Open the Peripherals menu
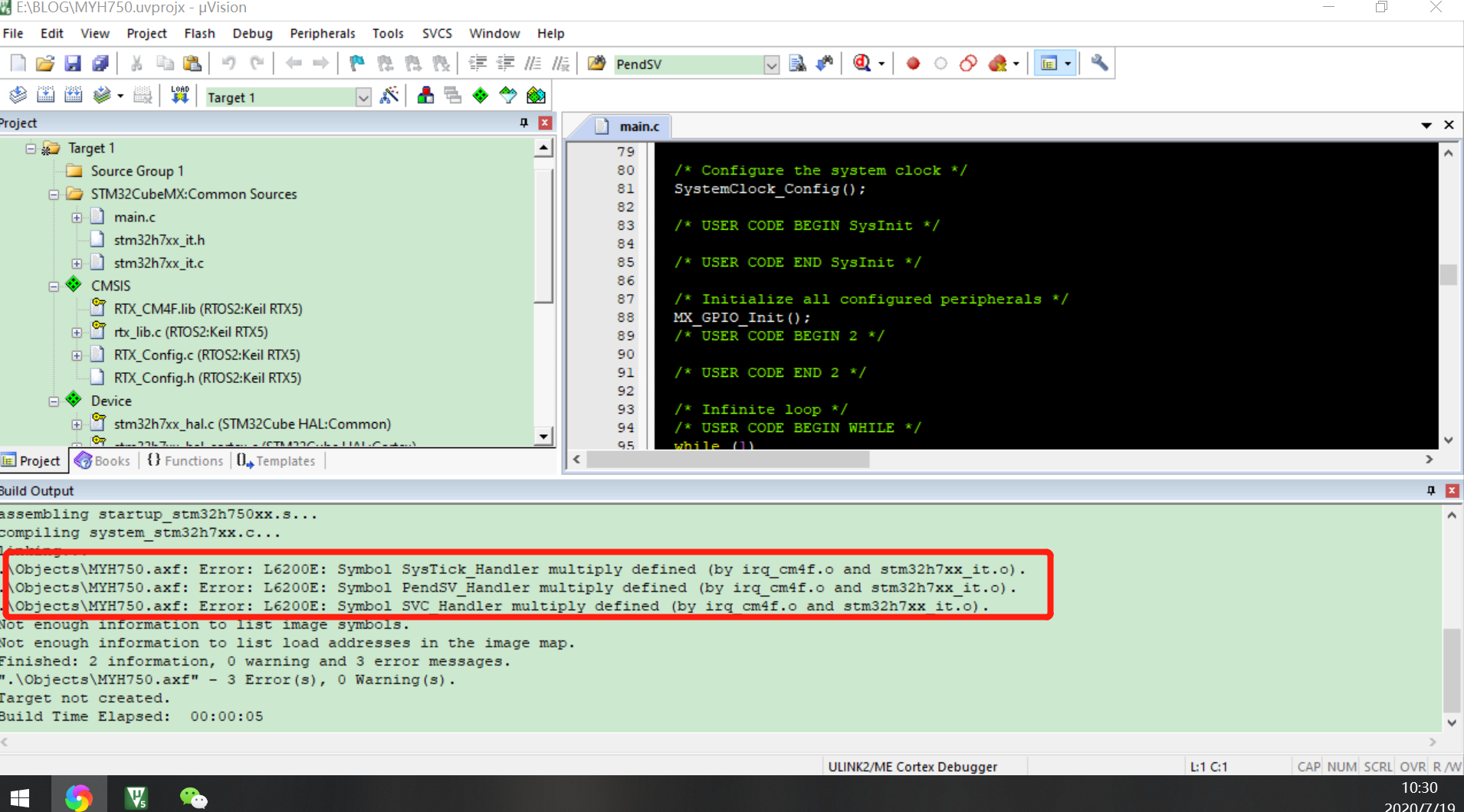1464x812 pixels. coord(322,33)
